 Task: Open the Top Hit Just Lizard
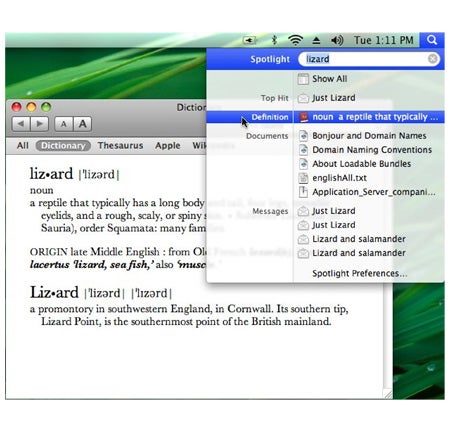333,98
